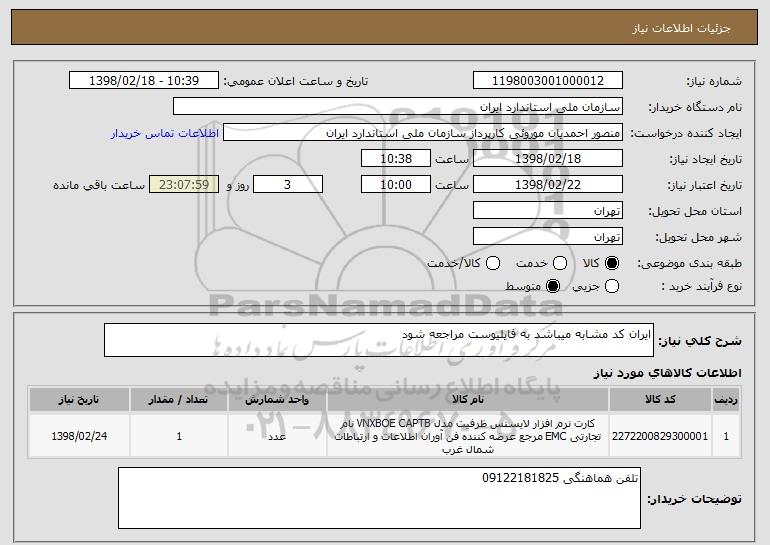Select the کالا/خدمت radio button
The height and width of the screenshot is (545, 770).
493,263
